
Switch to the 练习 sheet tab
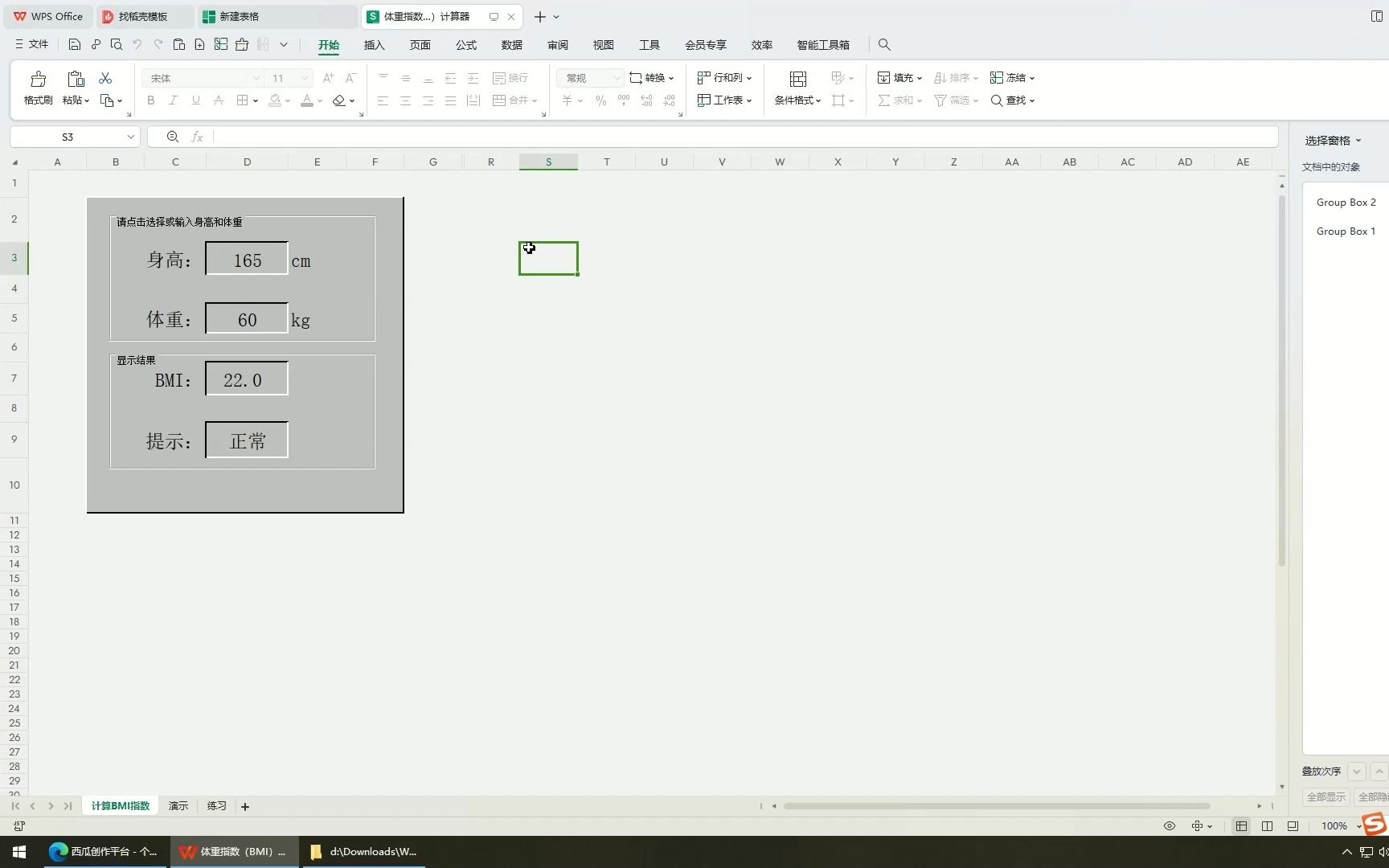pyautogui.click(x=217, y=806)
